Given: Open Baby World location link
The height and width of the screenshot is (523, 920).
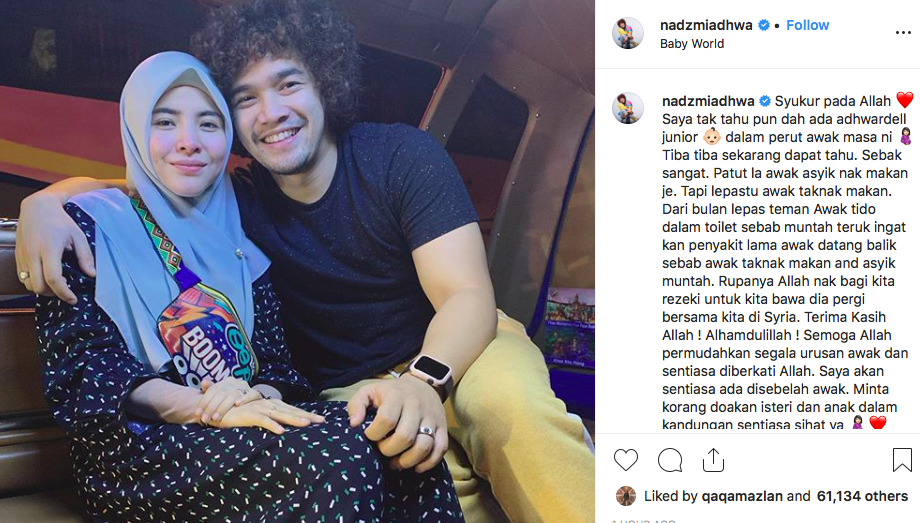Looking at the screenshot, I should pos(692,44).
